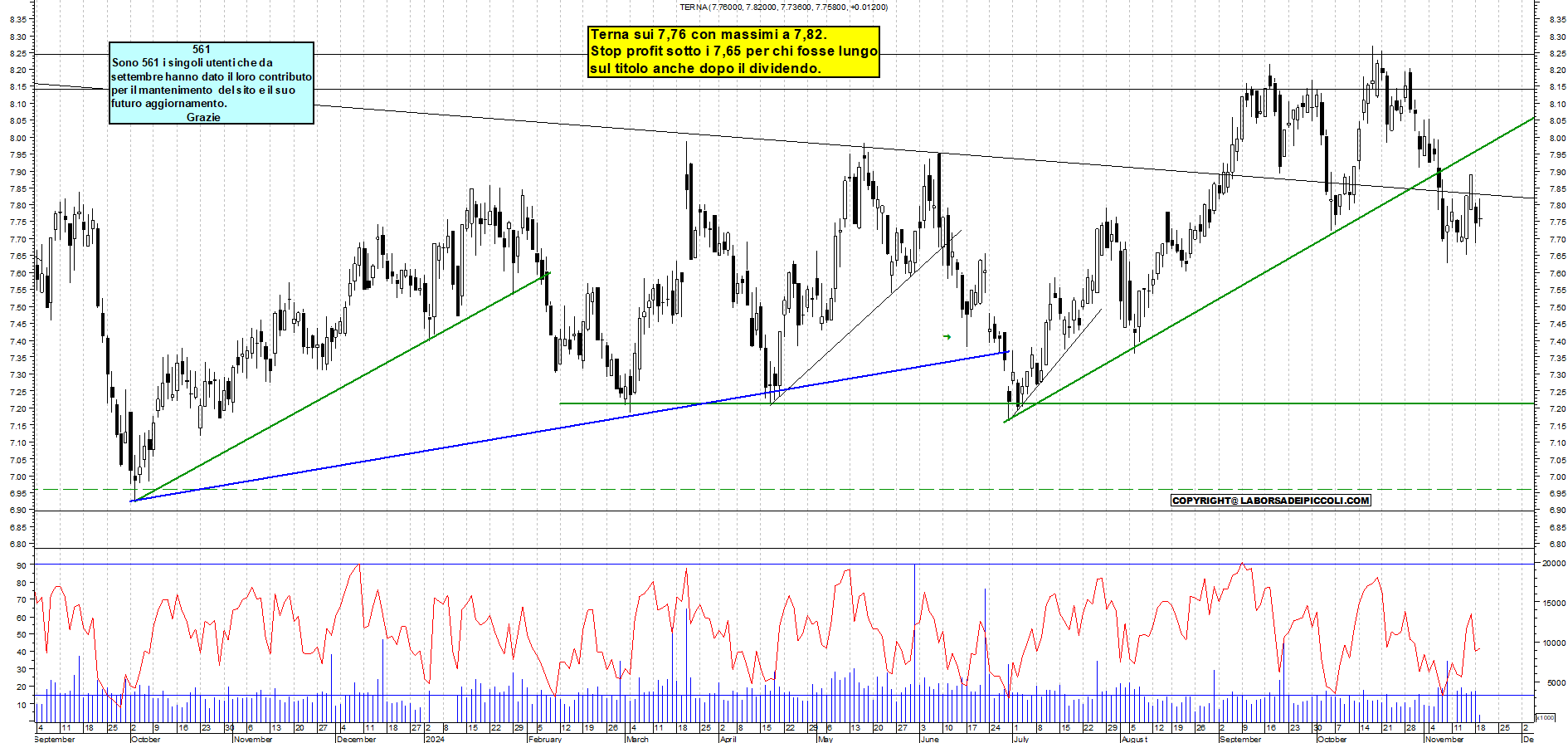
Task: Click the 'futuro aggiornamento.' line
Action: click(x=169, y=103)
